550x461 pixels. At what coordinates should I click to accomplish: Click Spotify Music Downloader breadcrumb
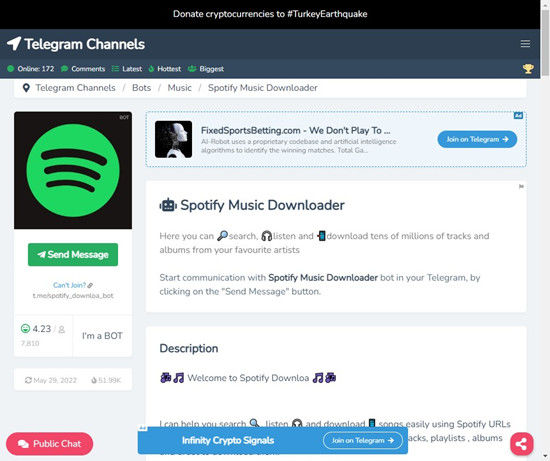[x=263, y=88]
